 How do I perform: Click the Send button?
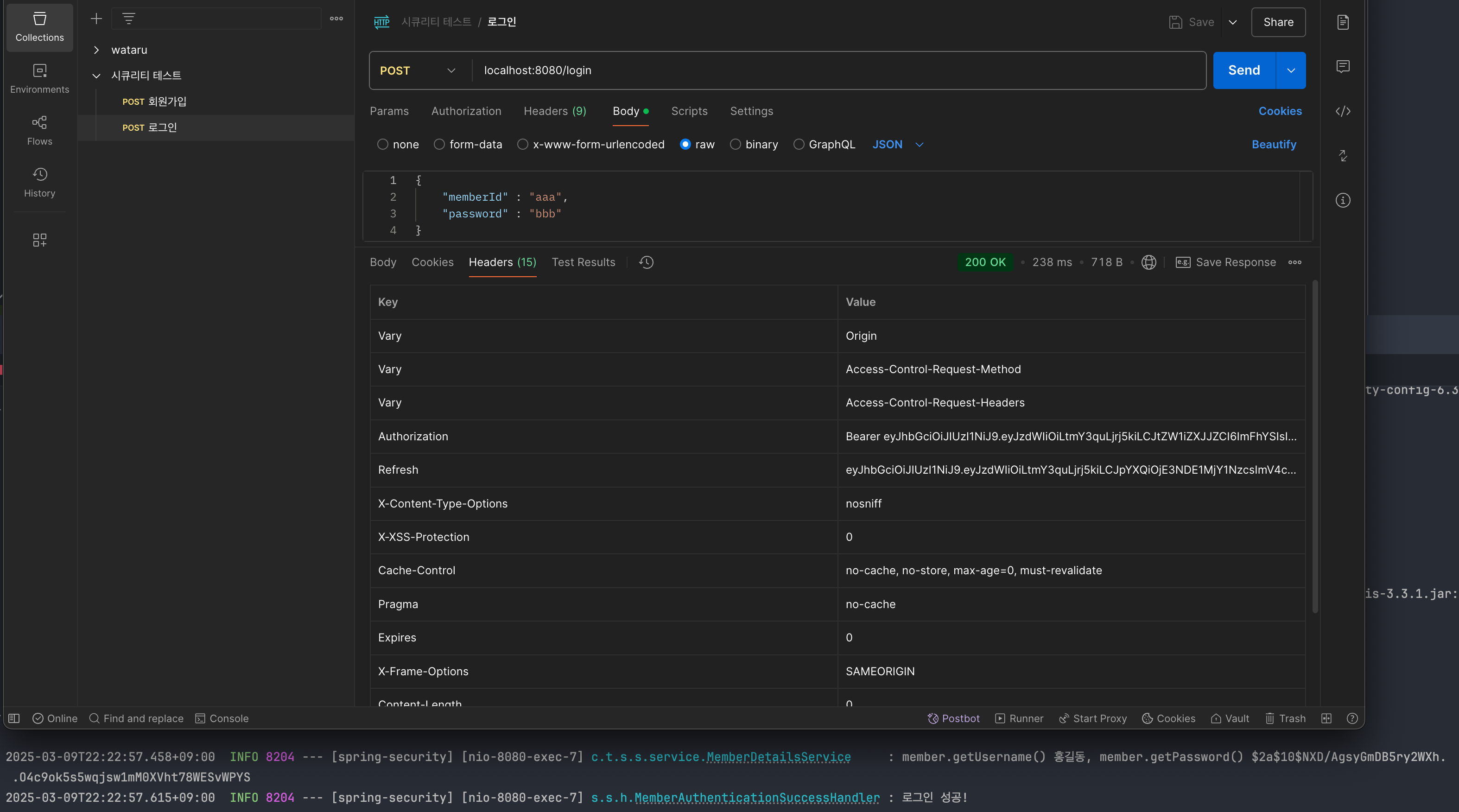point(1244,70)
